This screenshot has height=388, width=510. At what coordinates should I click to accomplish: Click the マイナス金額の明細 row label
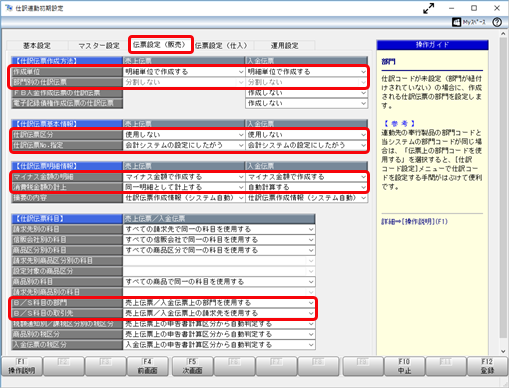tap(67, 177)
